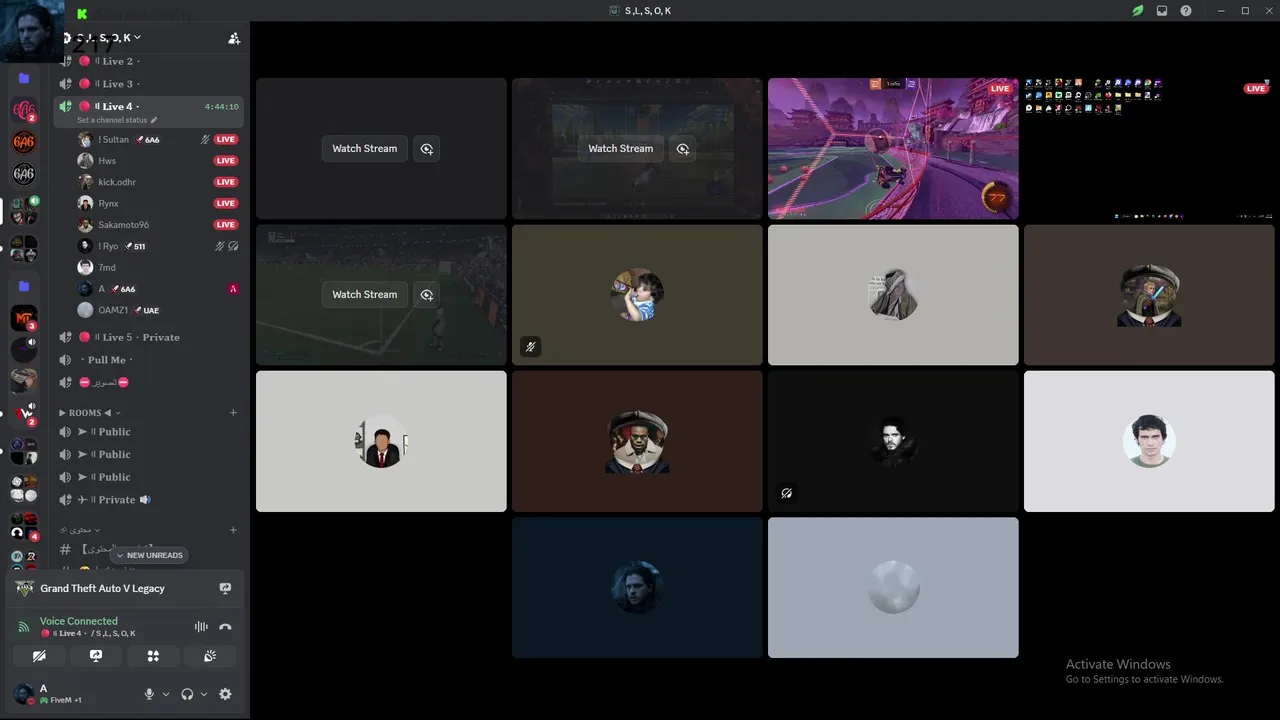Click LIVE badge next to Sakamoto96
This screenshot has width=1280, height=720.
(226, 225)
